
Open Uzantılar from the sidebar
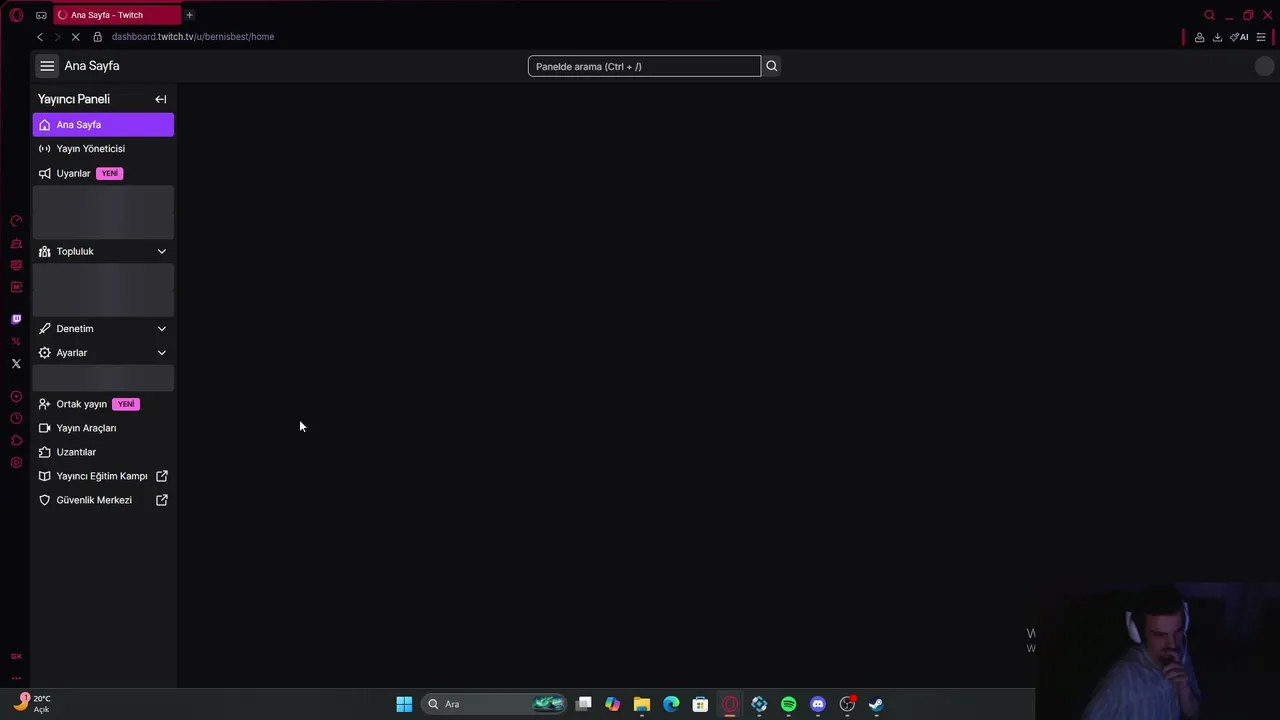pos(103,452)
